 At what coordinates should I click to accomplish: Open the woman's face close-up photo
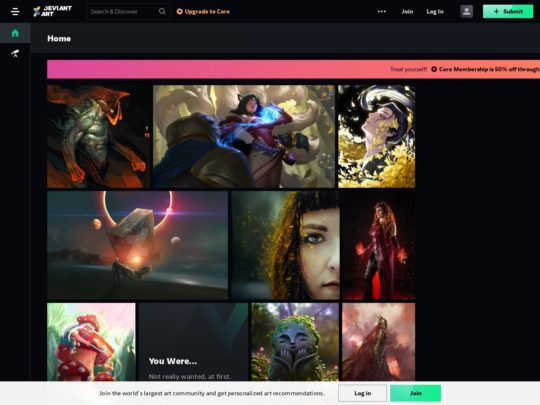click(285, 245)
